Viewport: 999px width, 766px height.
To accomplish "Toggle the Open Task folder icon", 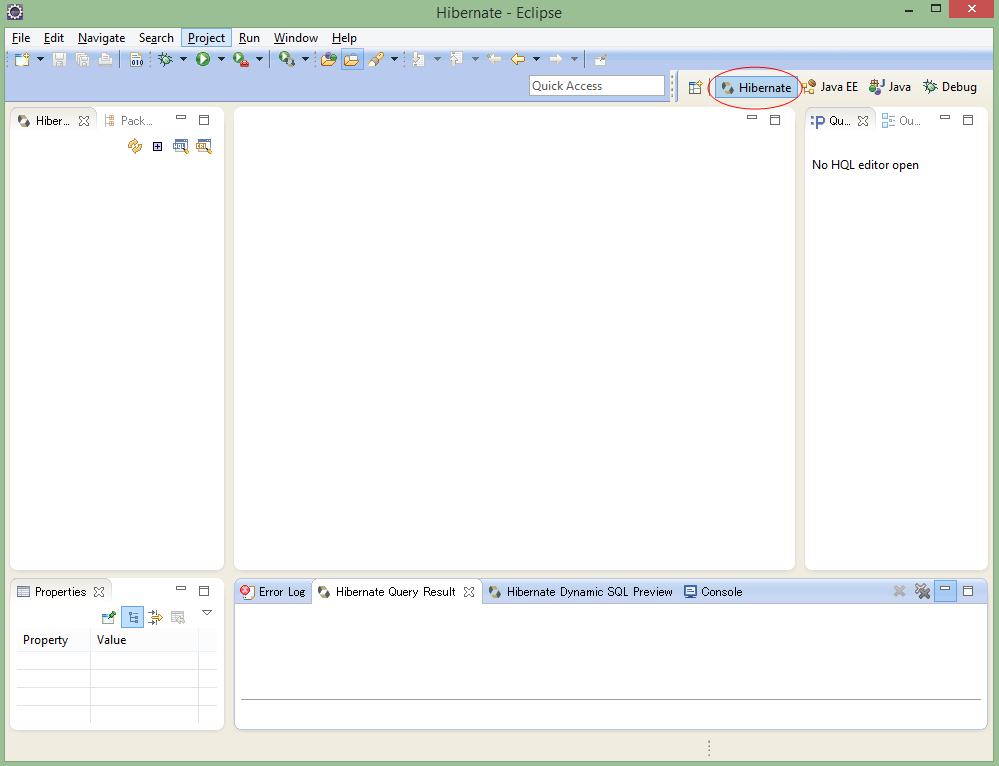I will click(x=352, y=59).
